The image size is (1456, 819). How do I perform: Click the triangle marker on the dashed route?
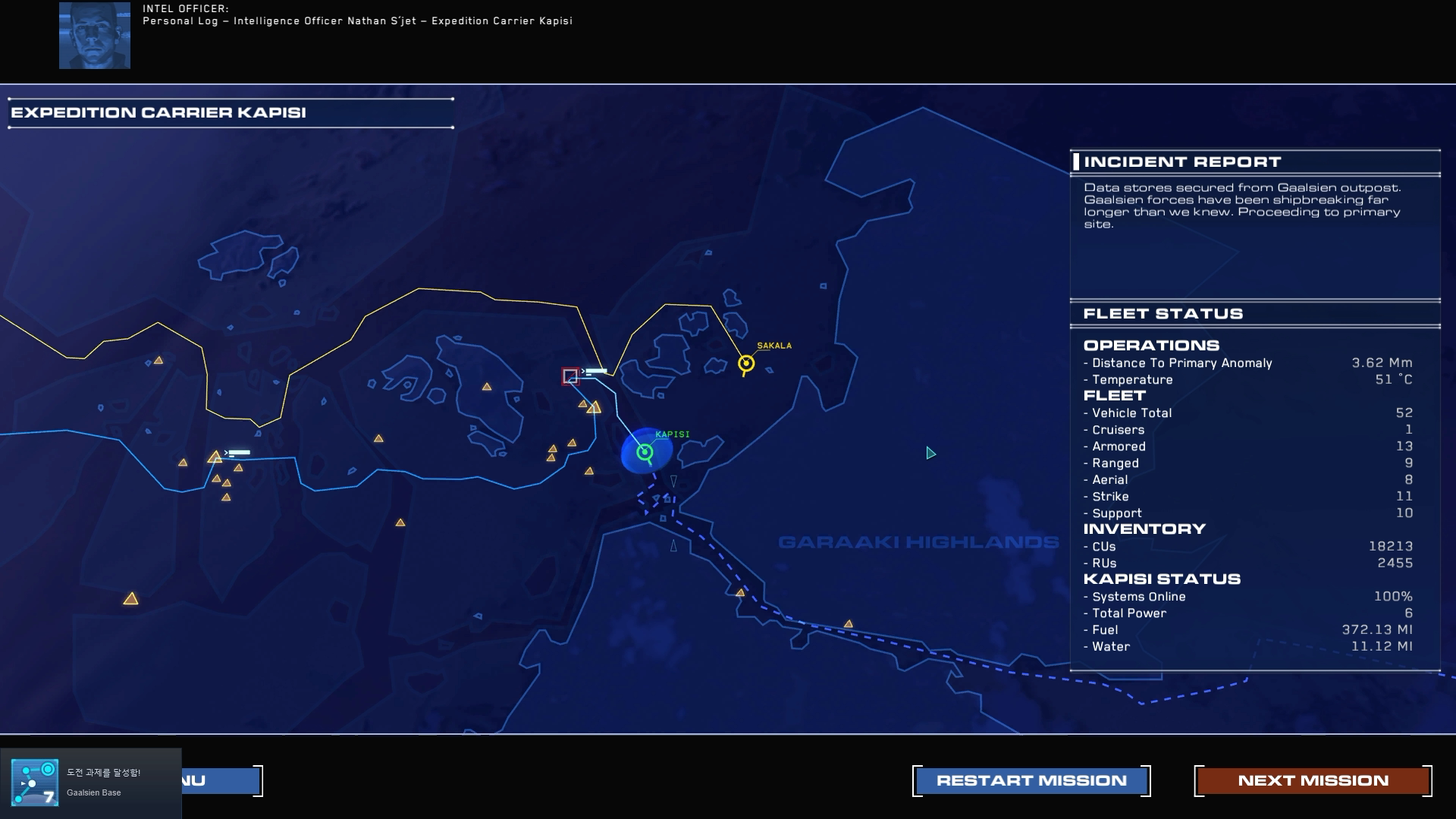740,593
